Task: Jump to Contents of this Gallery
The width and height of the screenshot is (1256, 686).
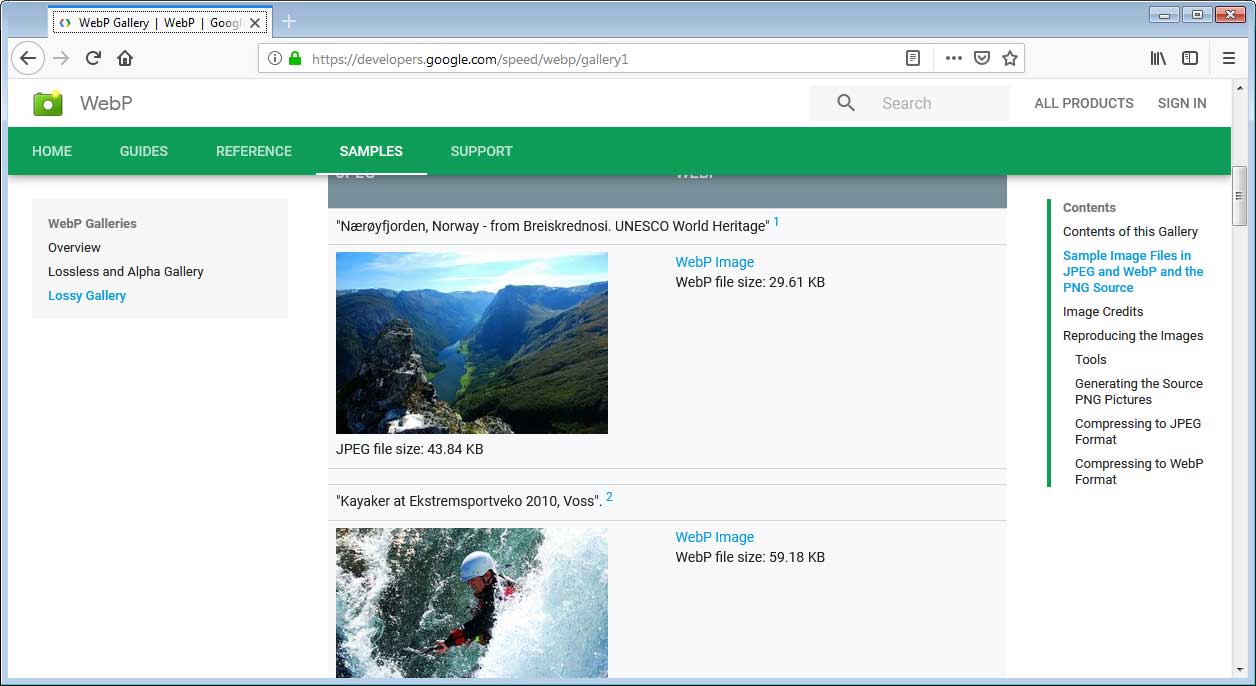Action: pos(1130,231)
